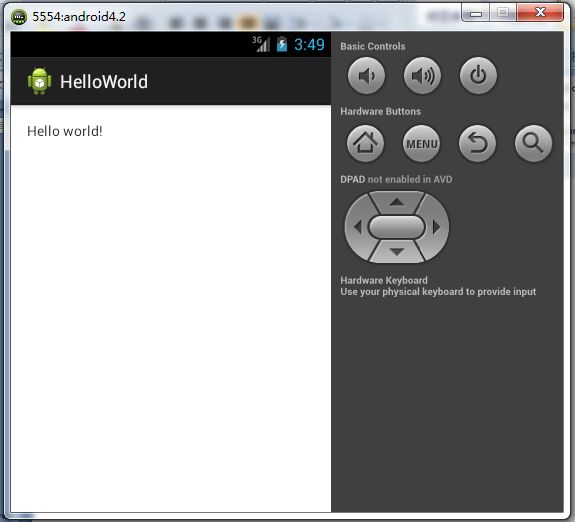
Task: Click the 'Basic Controls' label
Action: pos(373,46)
